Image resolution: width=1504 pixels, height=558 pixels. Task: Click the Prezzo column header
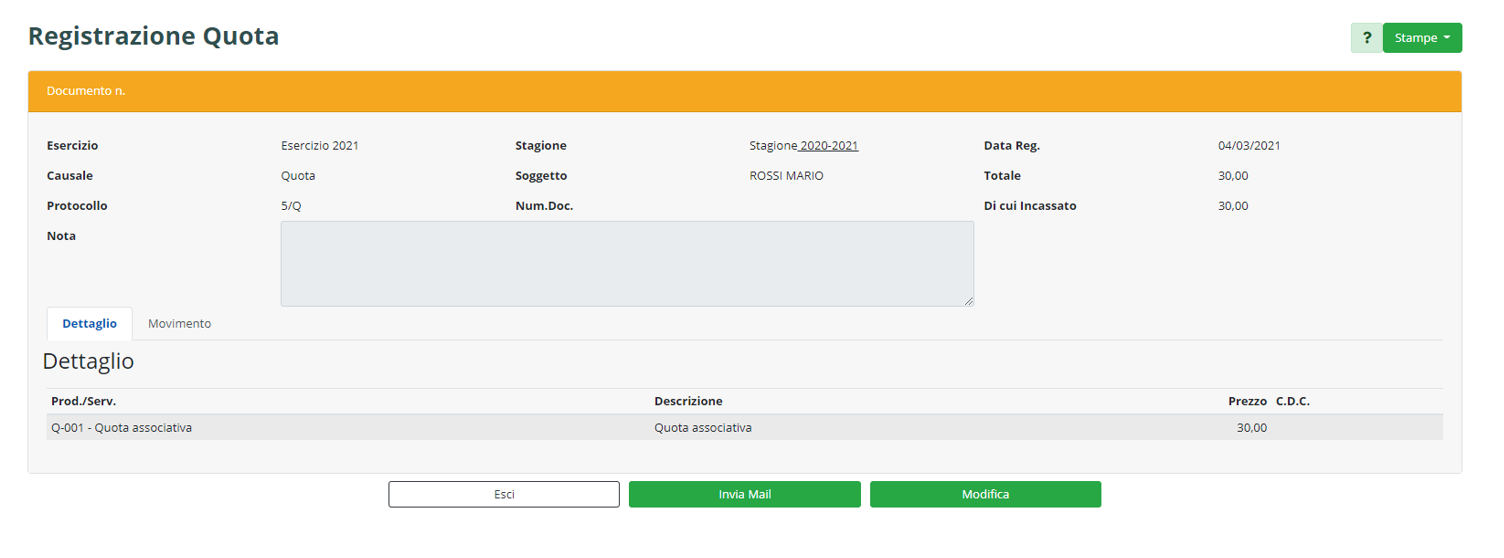(x=1247, y=401)
